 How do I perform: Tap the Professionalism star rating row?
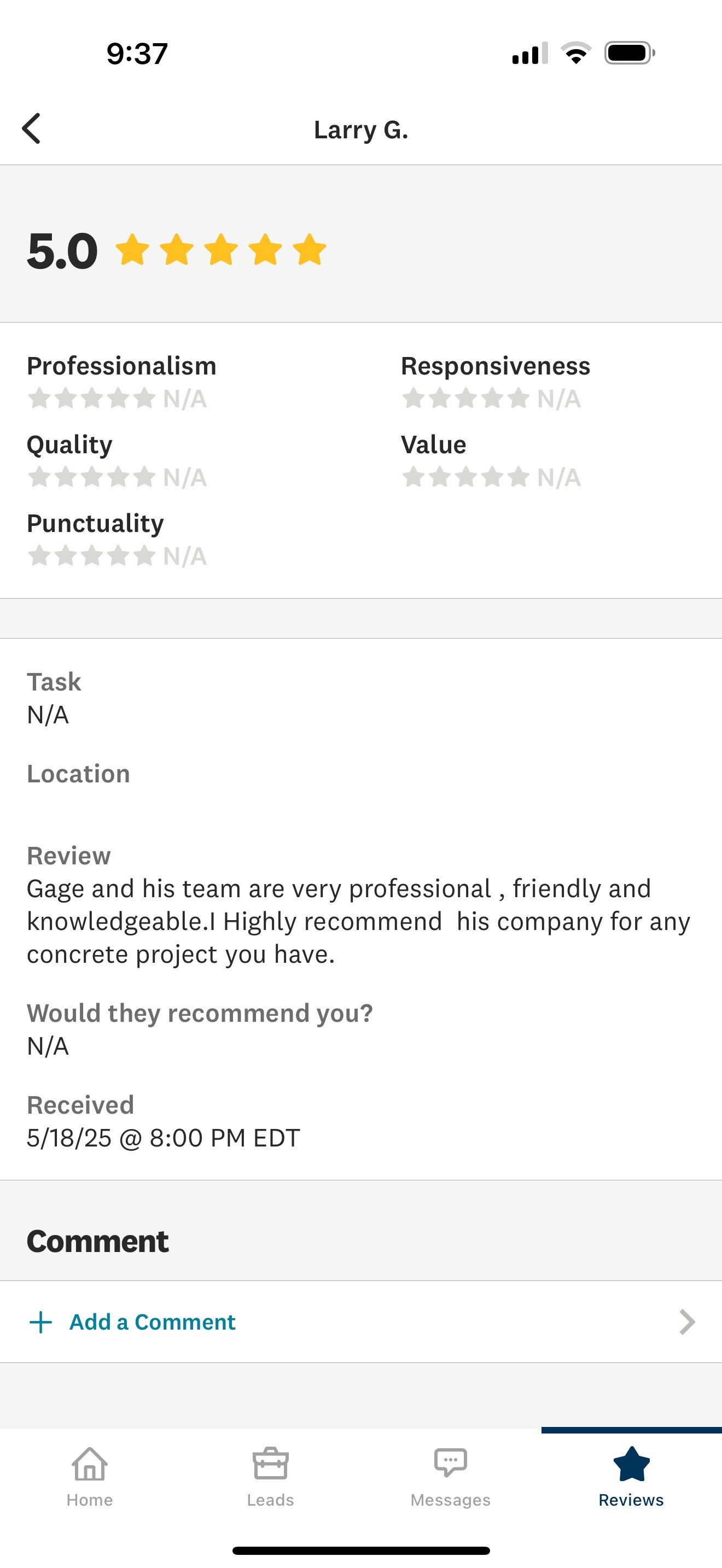(117, 399)
